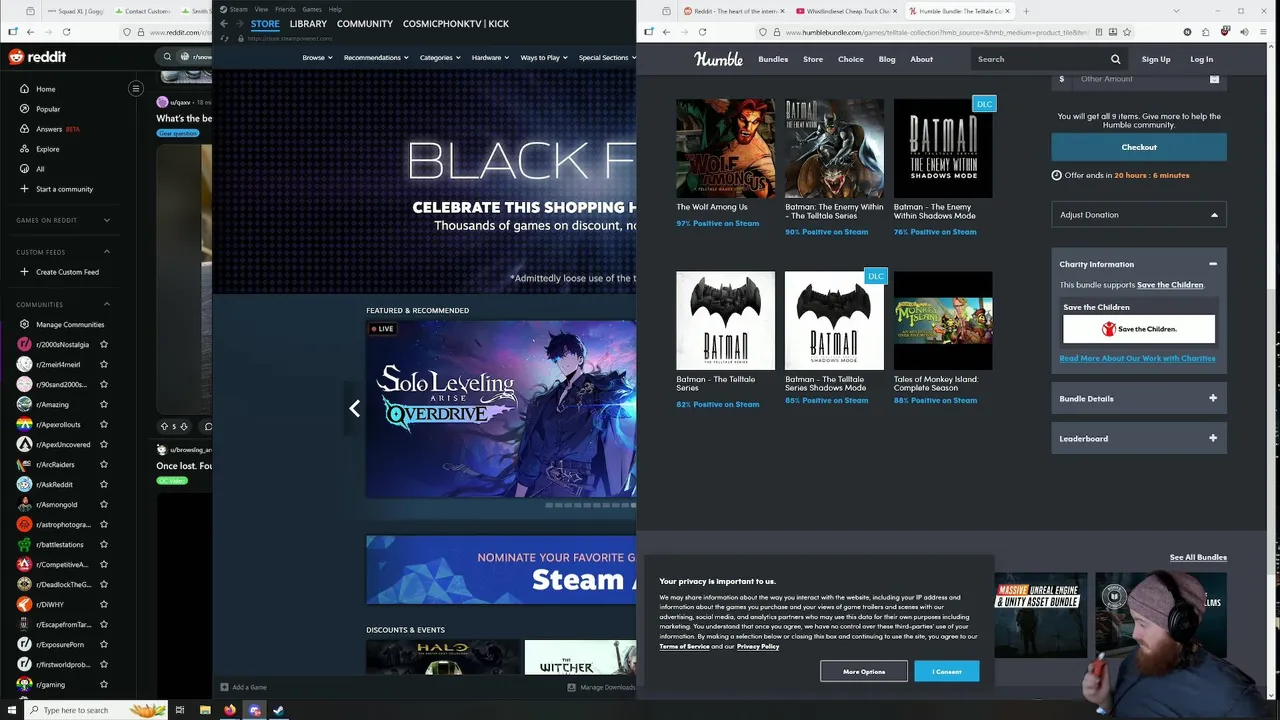Click the Checkout button

(1139, 147)
